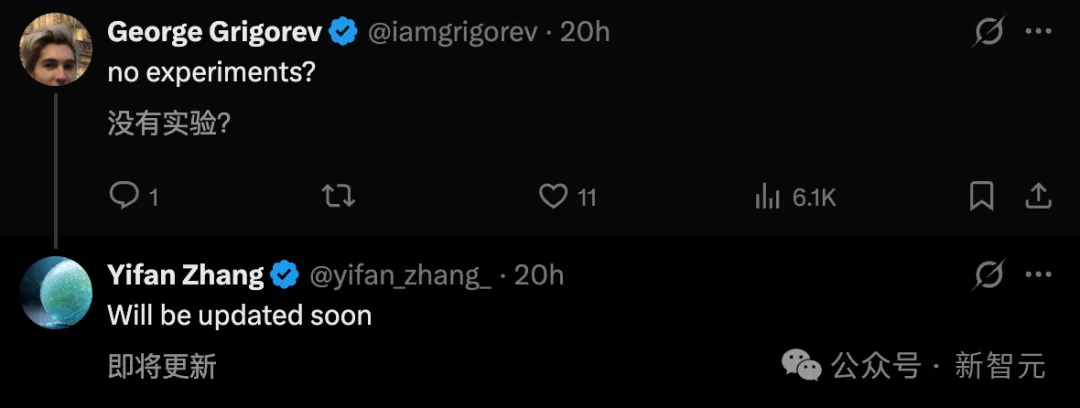
Task: Click Yifan Zhang's verified badge
Action: (286, 275)
